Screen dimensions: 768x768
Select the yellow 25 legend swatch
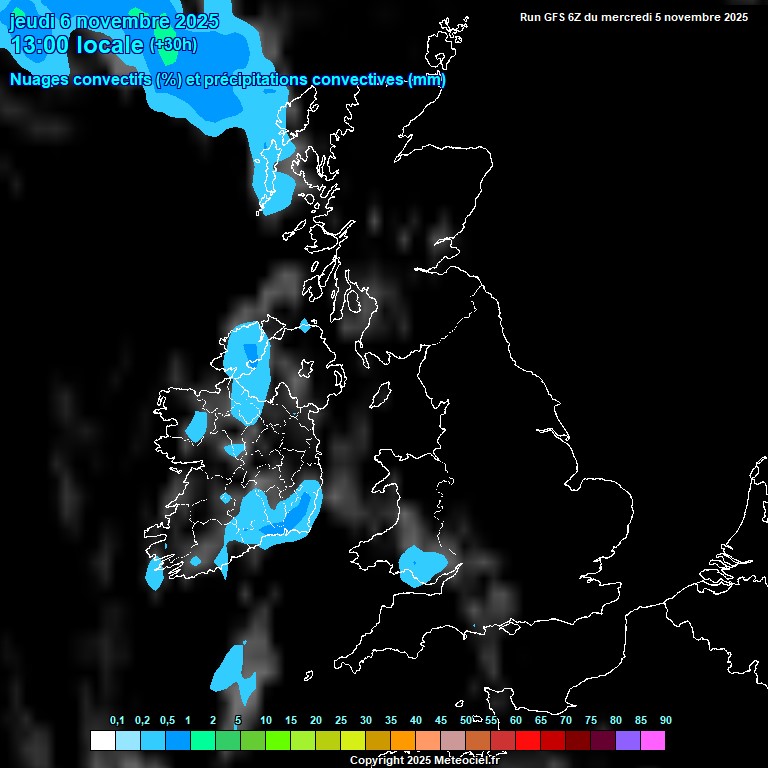pyautogui.click(x=353, y=741)
